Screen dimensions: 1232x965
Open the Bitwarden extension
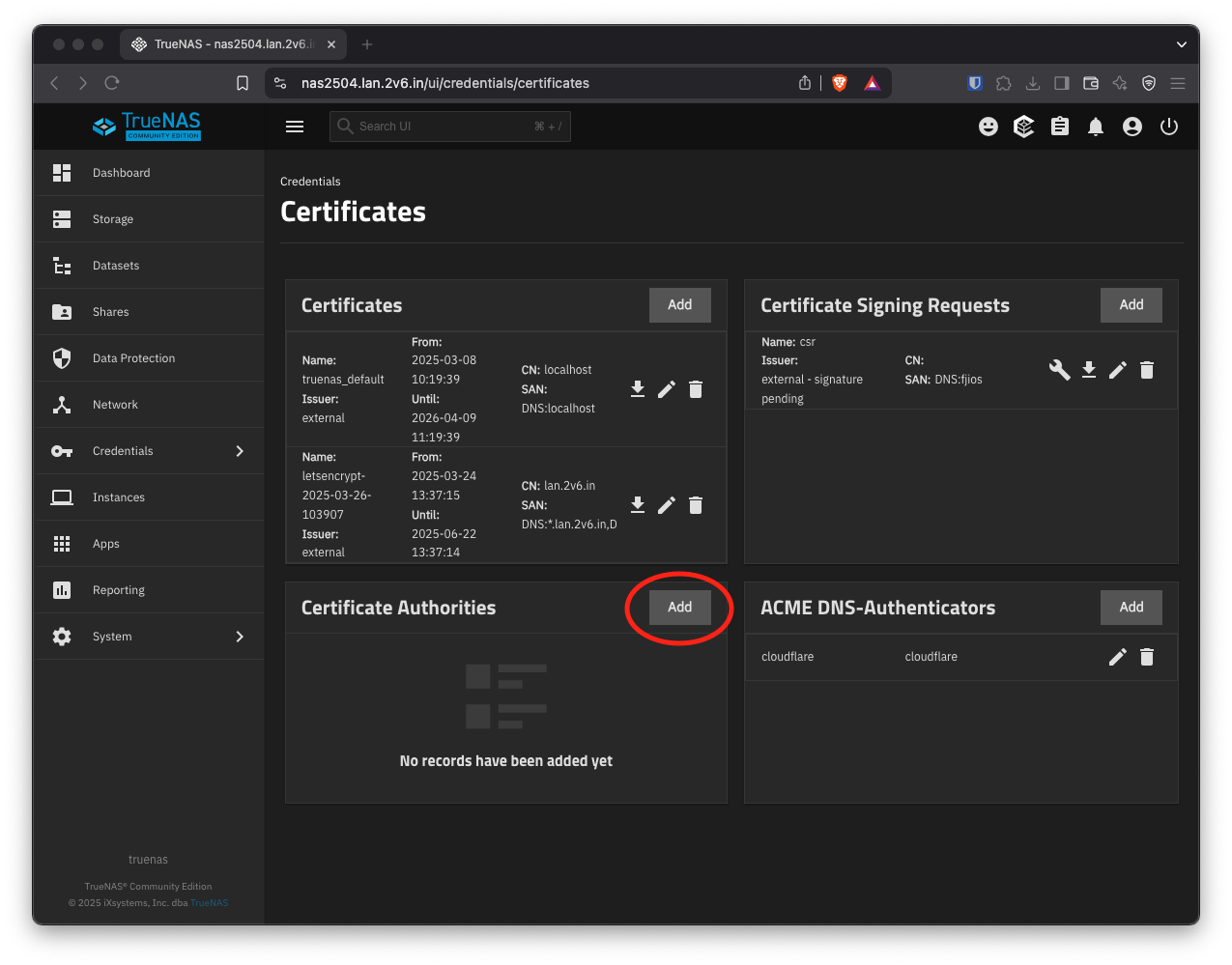[975, 83]
